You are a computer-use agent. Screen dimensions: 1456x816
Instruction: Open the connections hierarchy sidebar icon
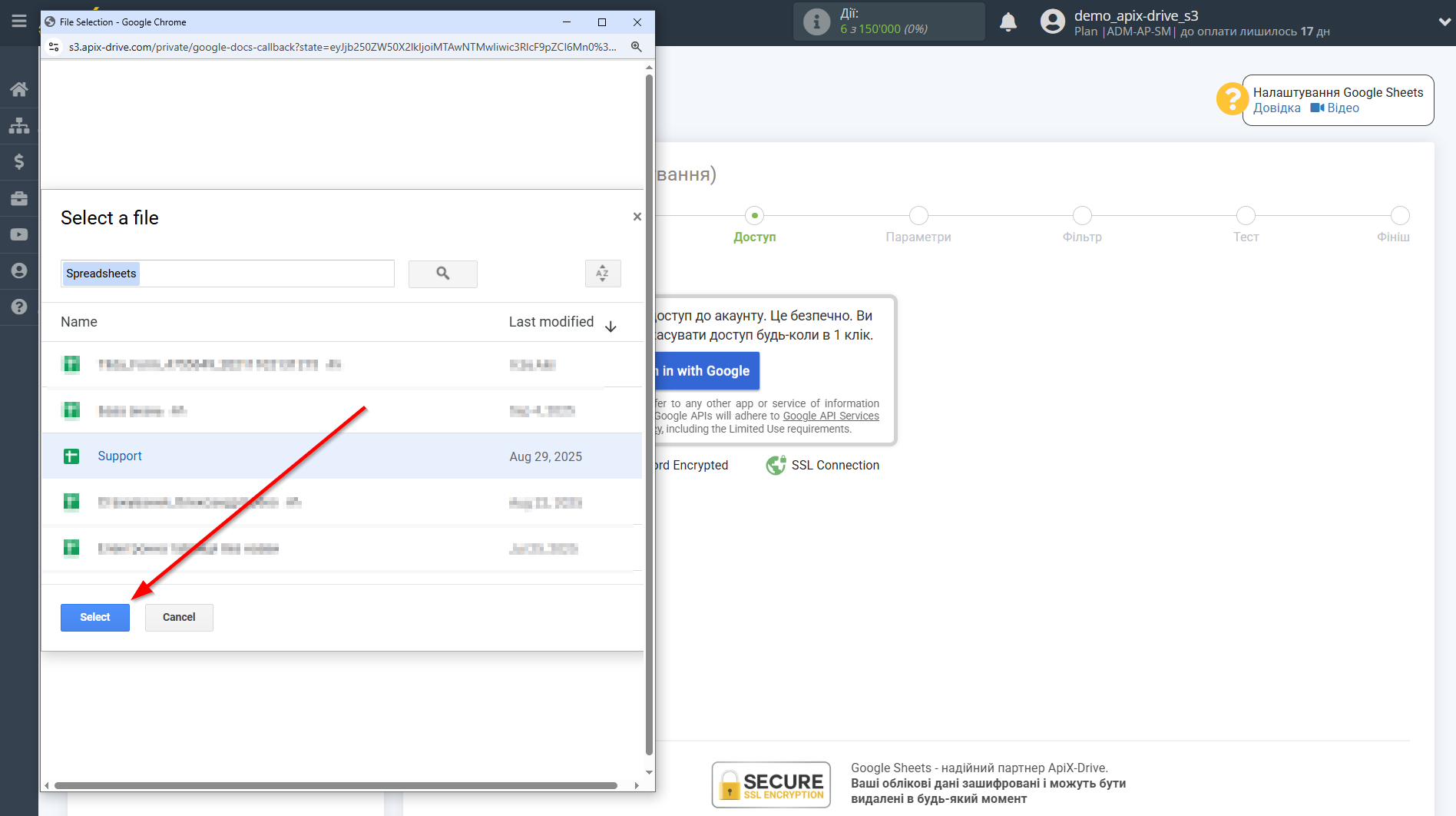19,125
